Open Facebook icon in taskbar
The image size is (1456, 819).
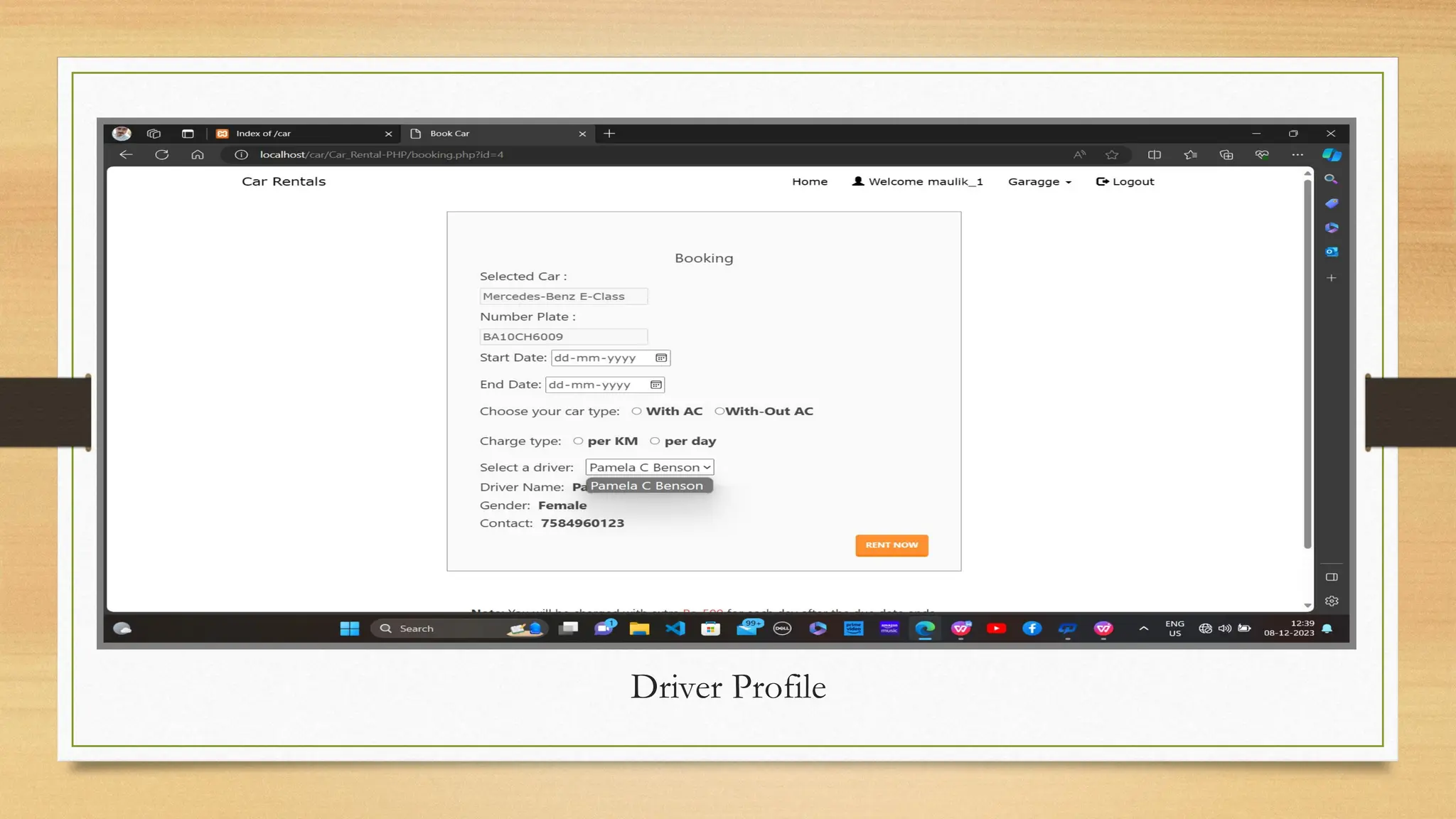[x=1032, y=628]
